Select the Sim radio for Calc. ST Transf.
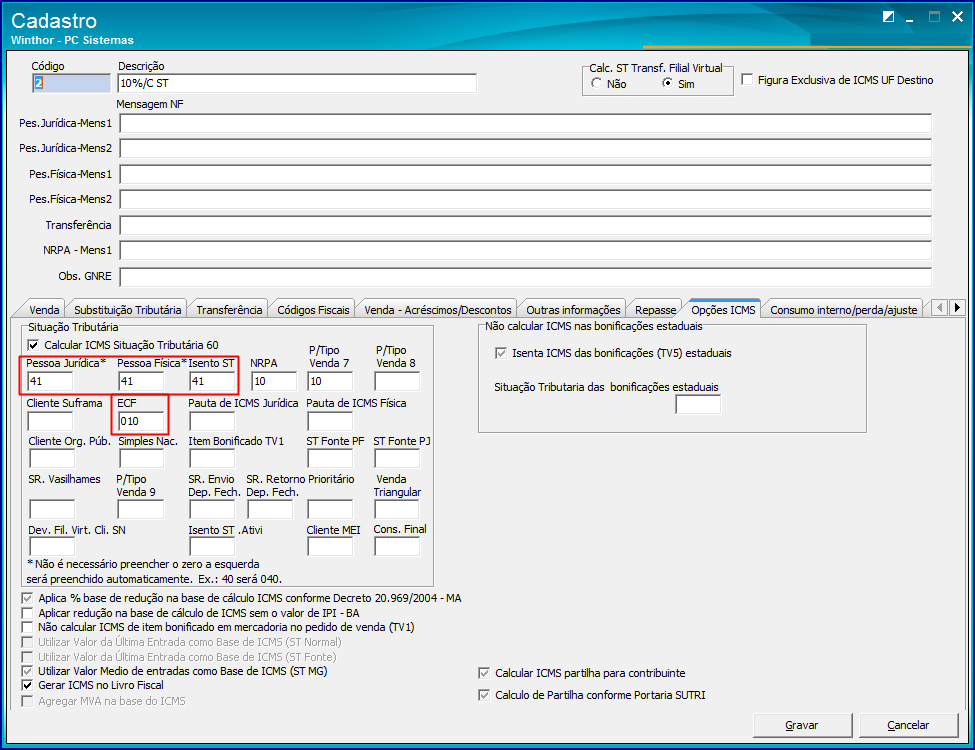Screen dimensions: 975x750 pyautogui.click(x=667, y=83)
